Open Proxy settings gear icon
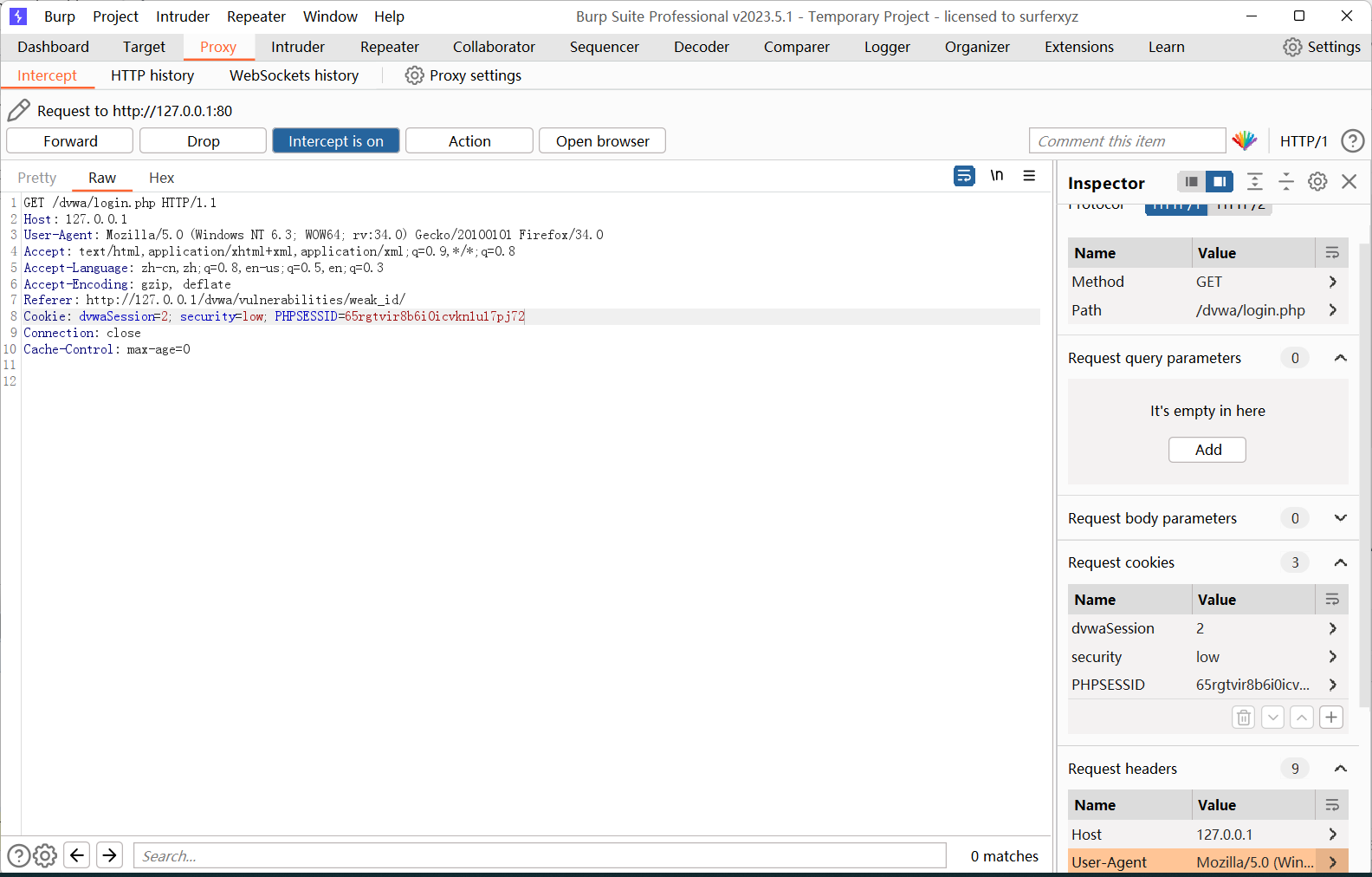Viewport: 1372px width, 877px height. point(415,75)
